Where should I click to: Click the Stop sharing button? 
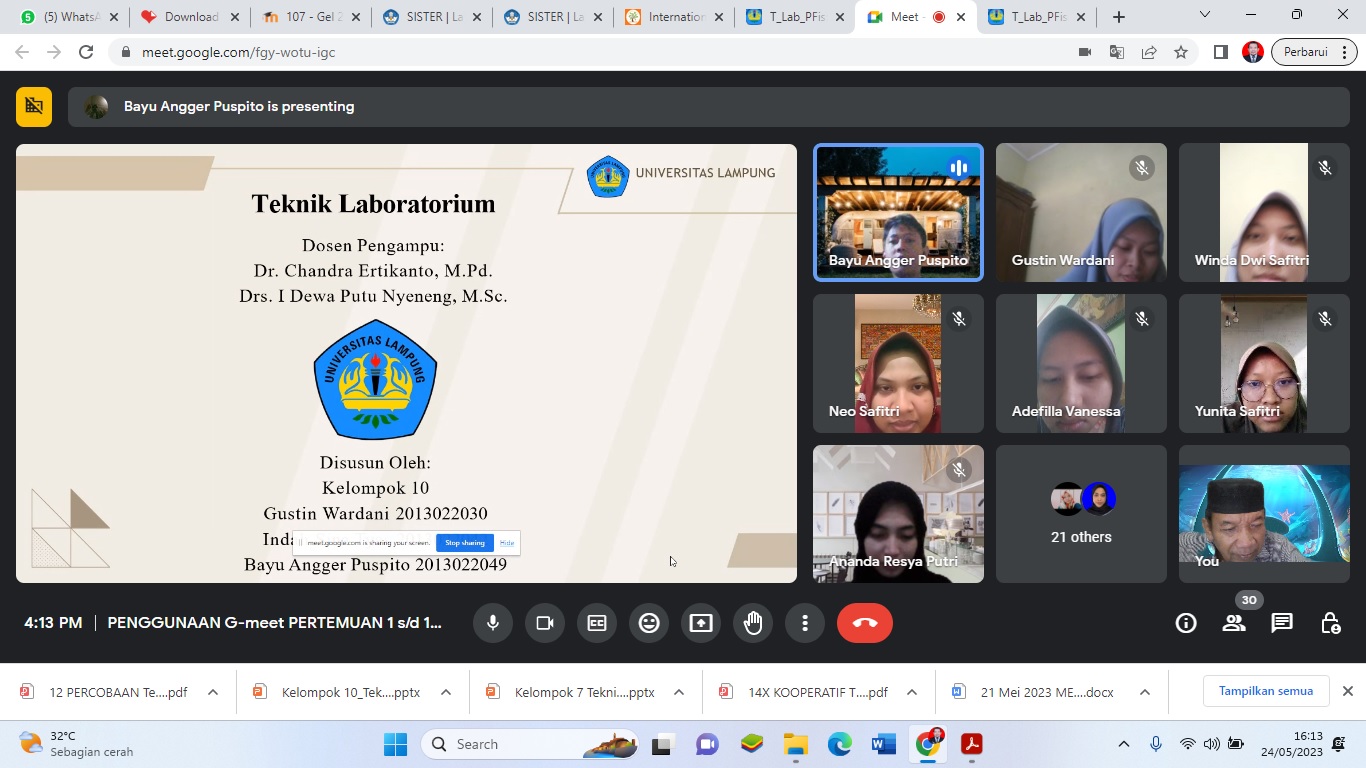(x=465, y=543)
